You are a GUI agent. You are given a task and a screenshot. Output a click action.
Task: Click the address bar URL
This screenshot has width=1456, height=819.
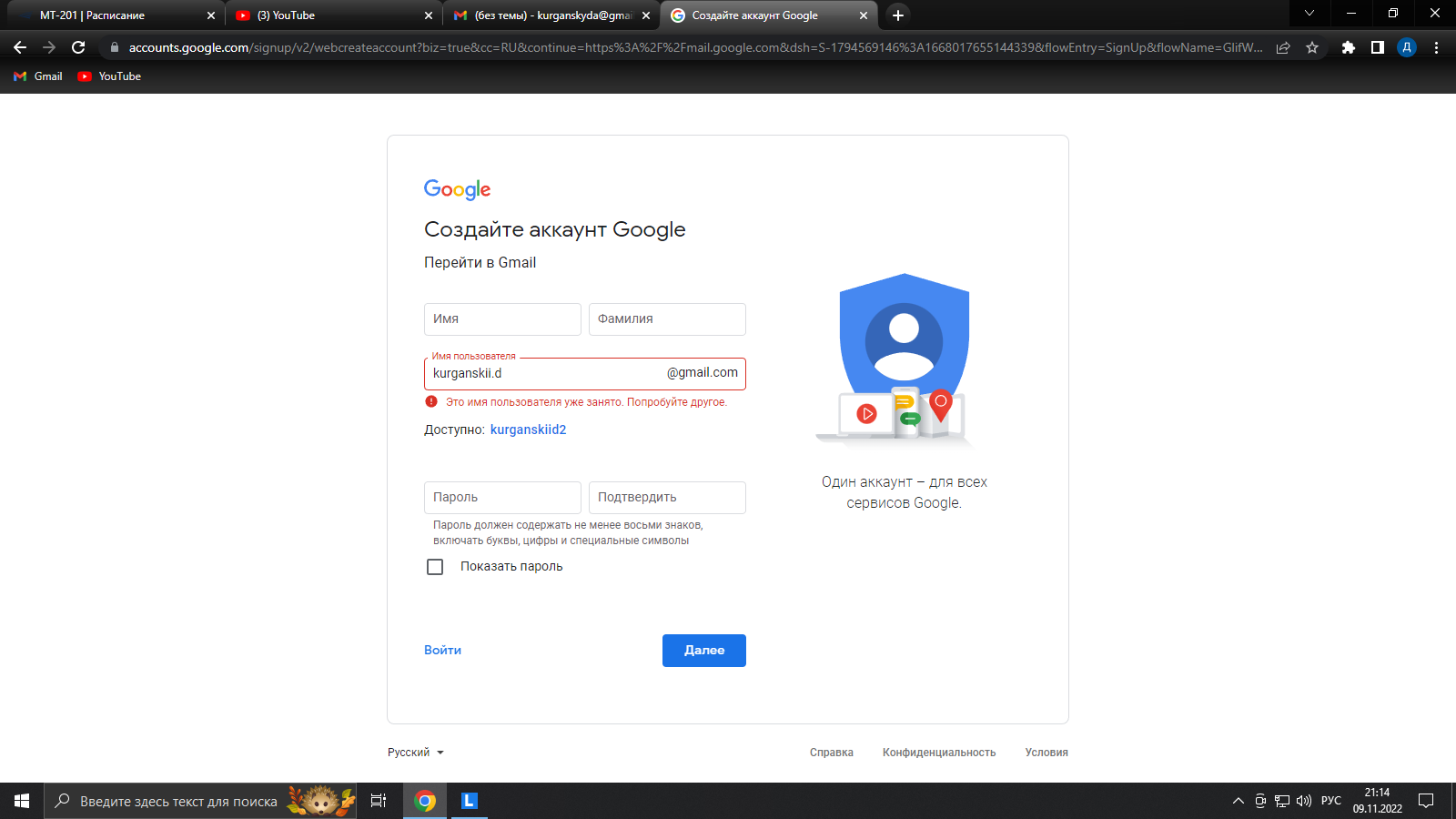pos(695,47)
